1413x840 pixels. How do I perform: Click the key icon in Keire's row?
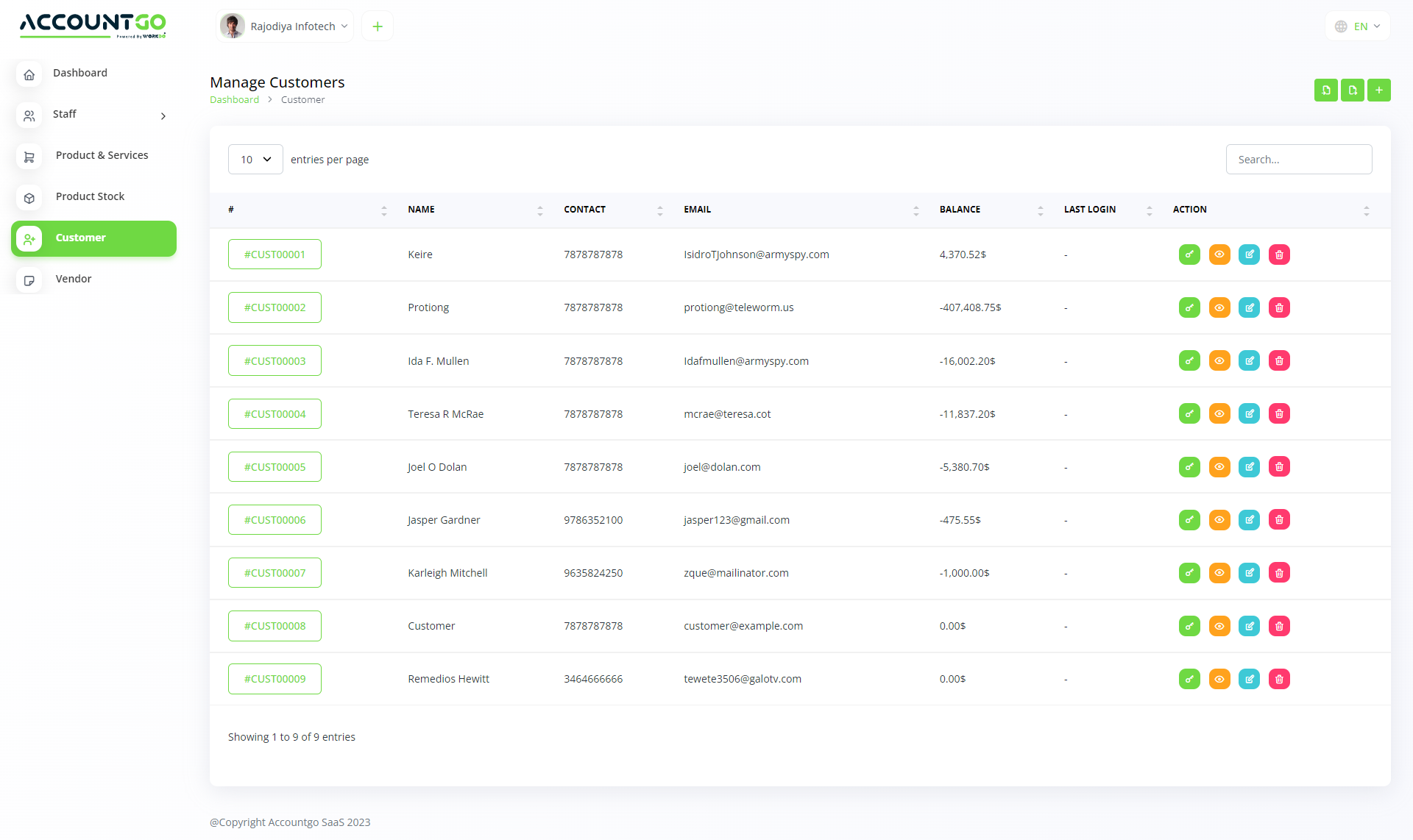click(1189, 255)
